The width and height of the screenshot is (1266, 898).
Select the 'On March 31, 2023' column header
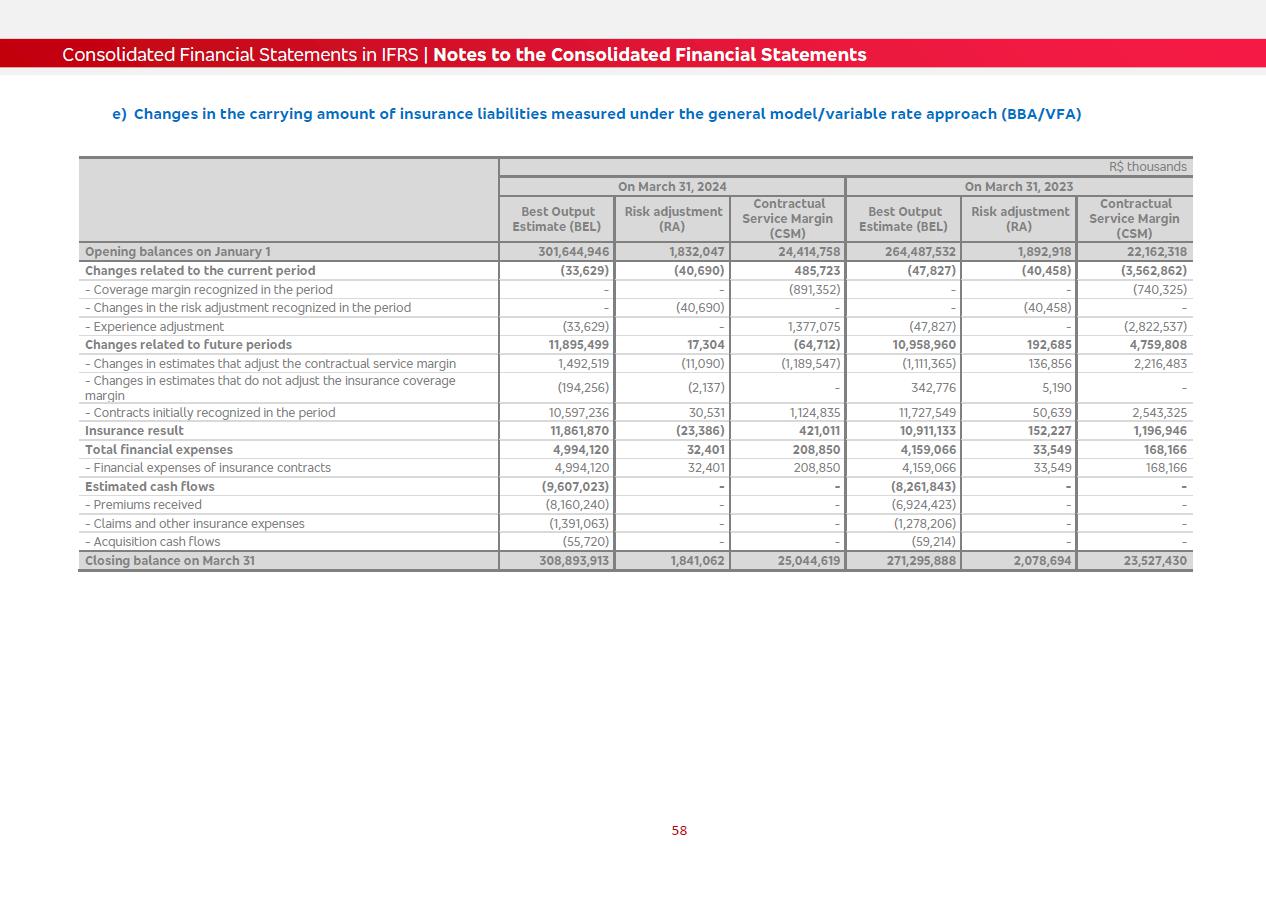click(x=1018, y=187)
